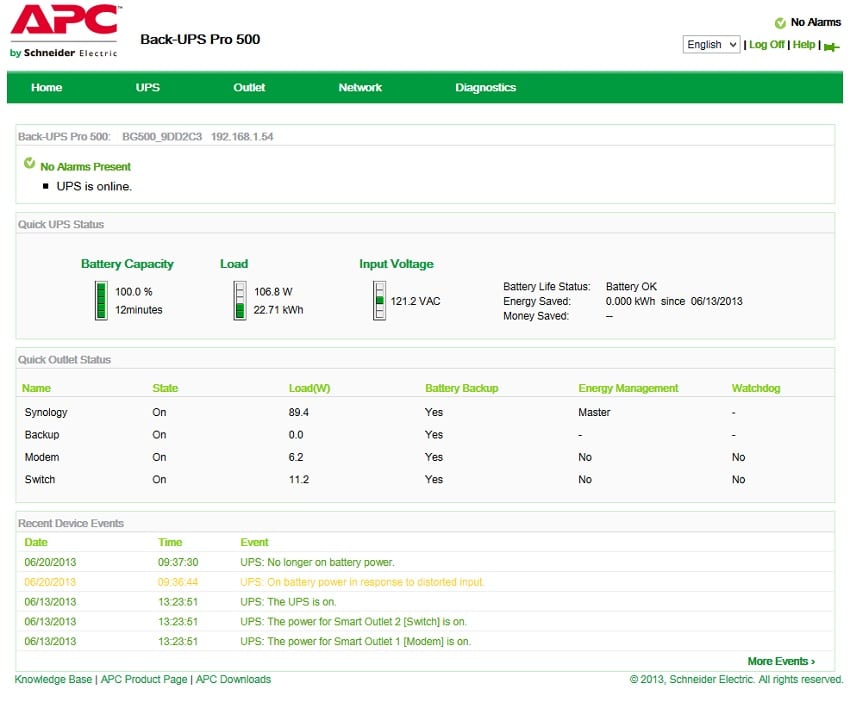Screen dimensions: 850x702
Task: Click the Quick Outlet Status section title
Action: [65, 360]
